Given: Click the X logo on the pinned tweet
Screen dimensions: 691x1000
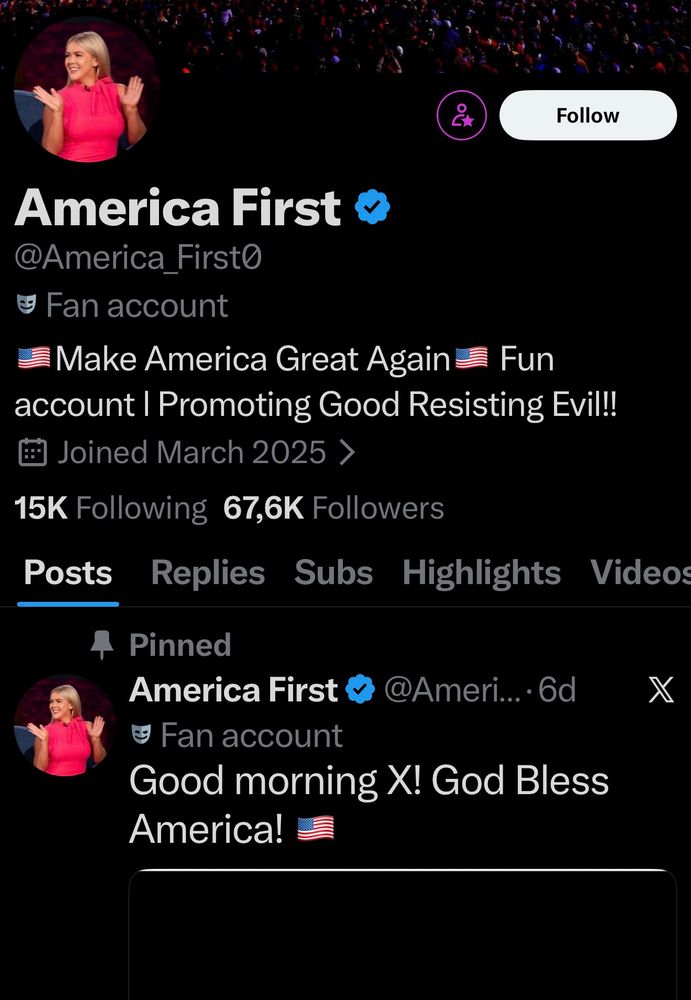Looking at the screenshot, I should 661,690.
